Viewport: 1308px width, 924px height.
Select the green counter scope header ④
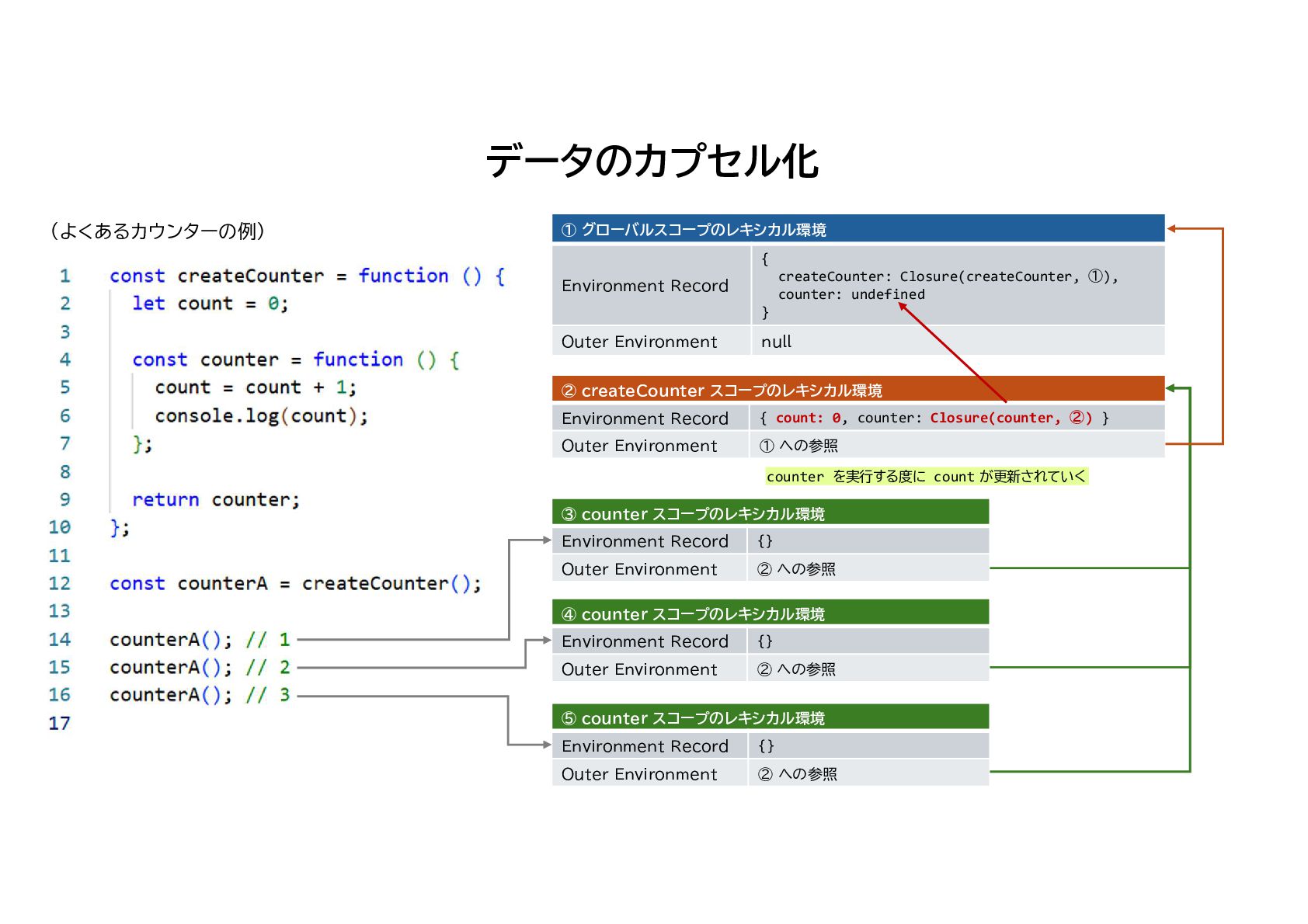pos(771,613)
